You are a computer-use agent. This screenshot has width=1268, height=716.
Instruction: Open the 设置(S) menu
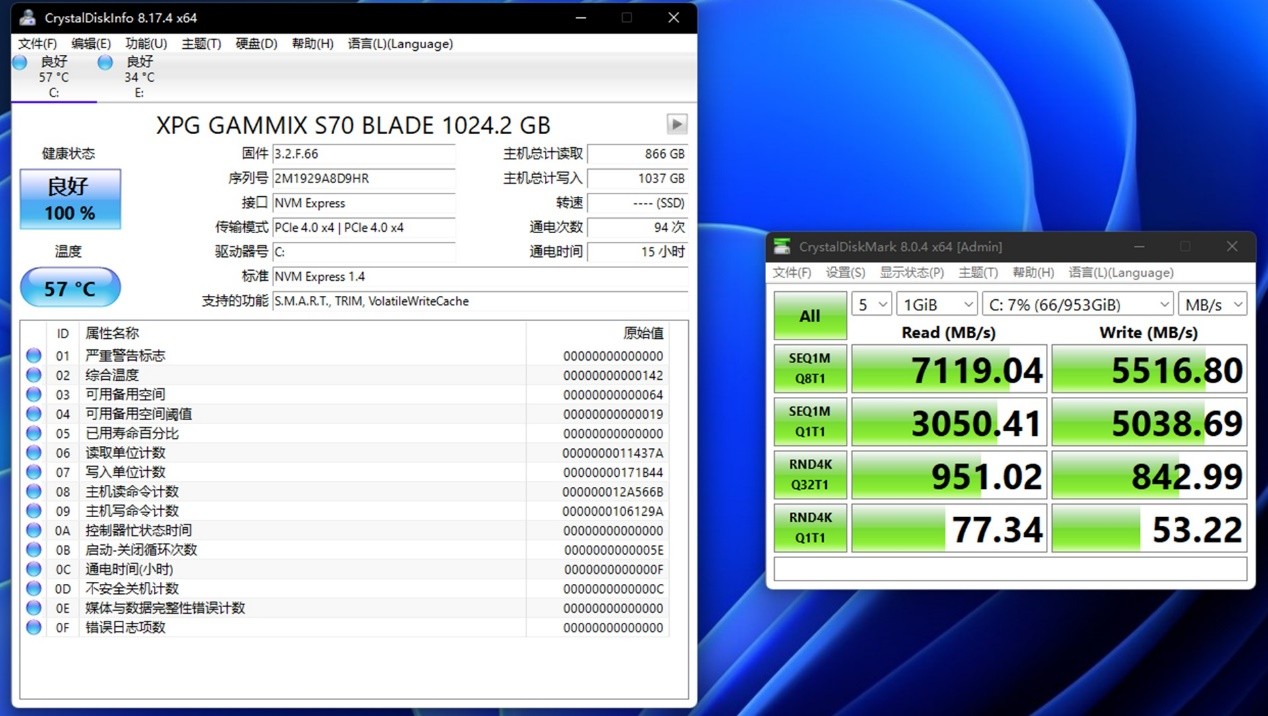(845, 272)
